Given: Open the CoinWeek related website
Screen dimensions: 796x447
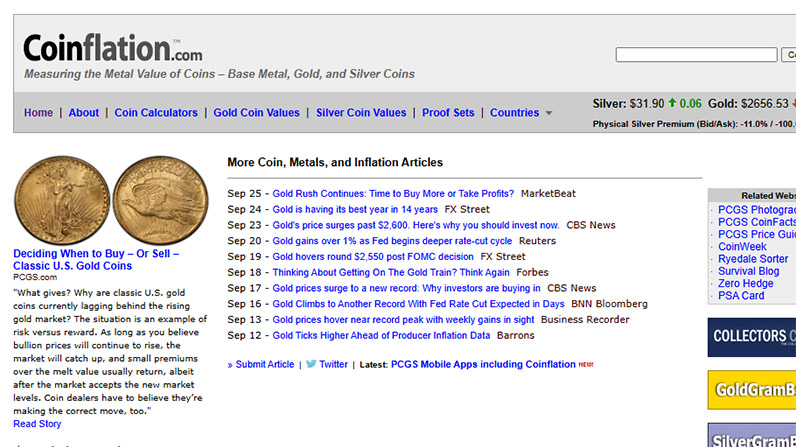Looking at the screenshot, I should (x=742, y=246).
